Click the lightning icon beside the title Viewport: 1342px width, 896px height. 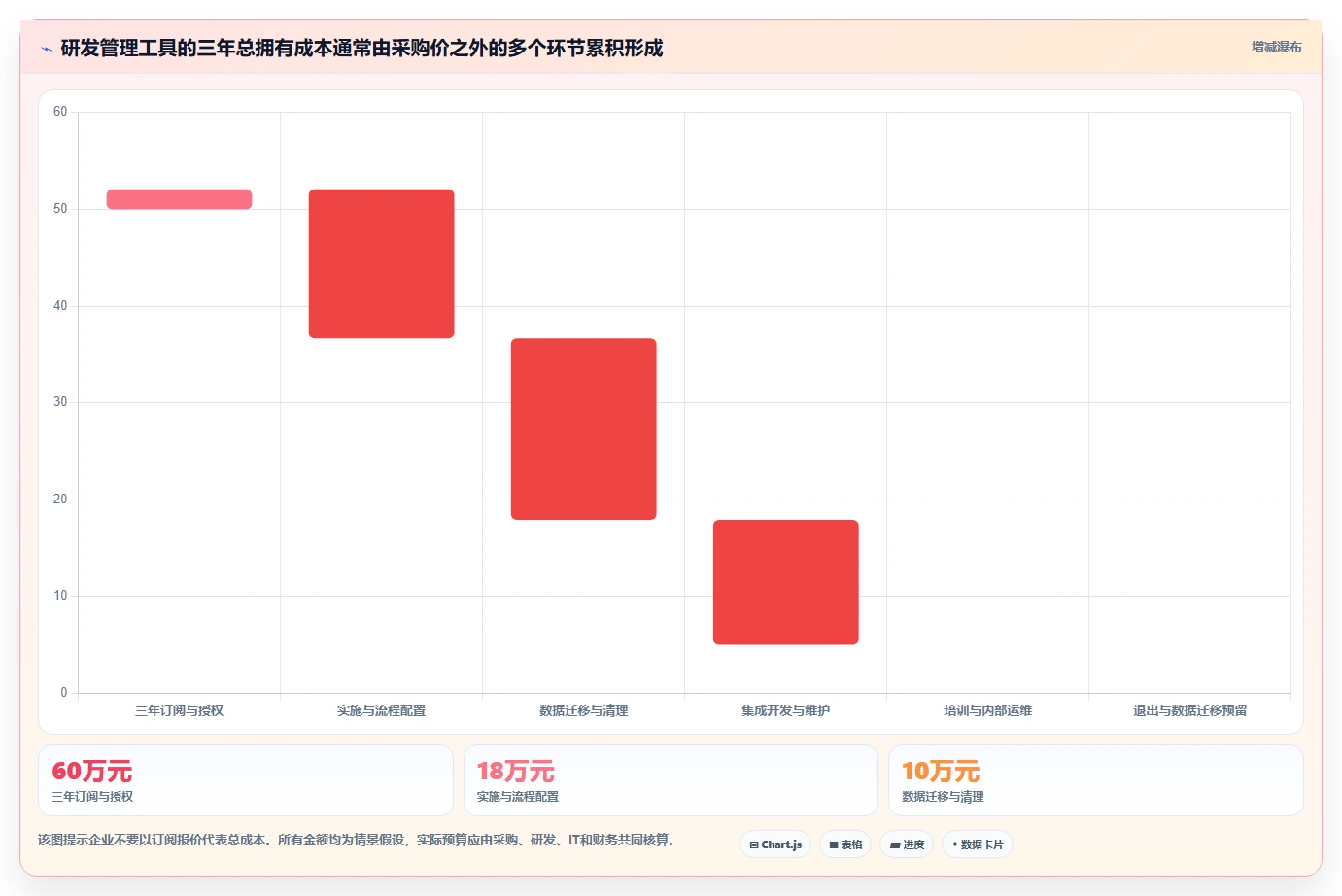click(x=46, y=49)
